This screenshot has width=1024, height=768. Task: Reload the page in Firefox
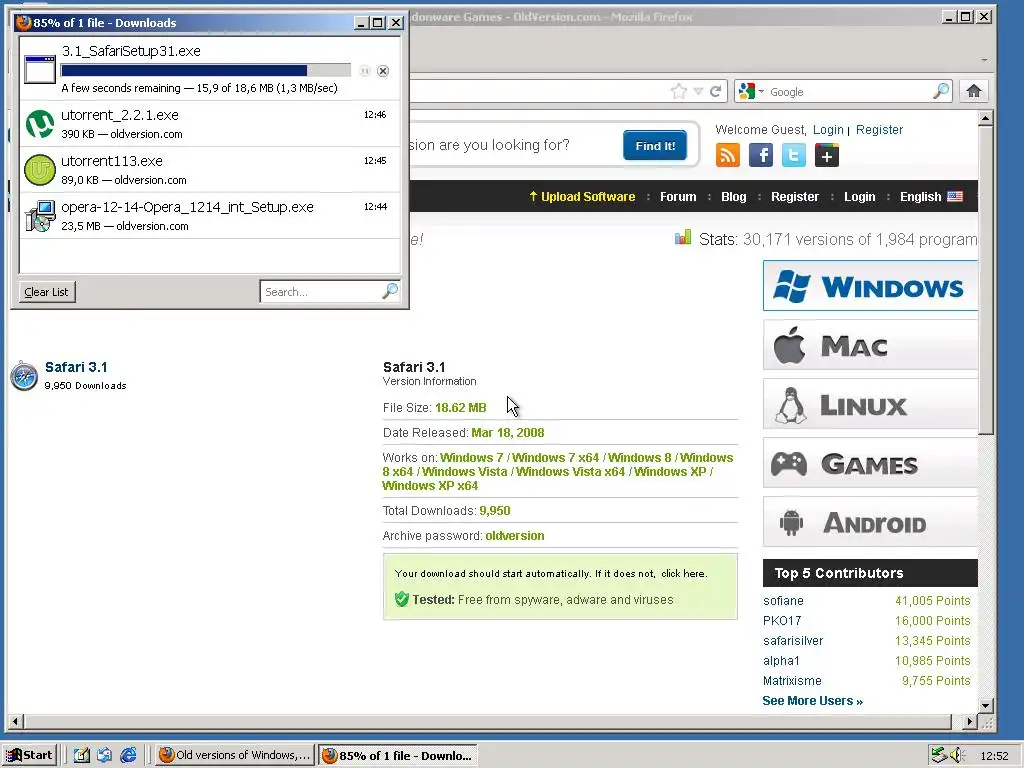click(716, 91)
